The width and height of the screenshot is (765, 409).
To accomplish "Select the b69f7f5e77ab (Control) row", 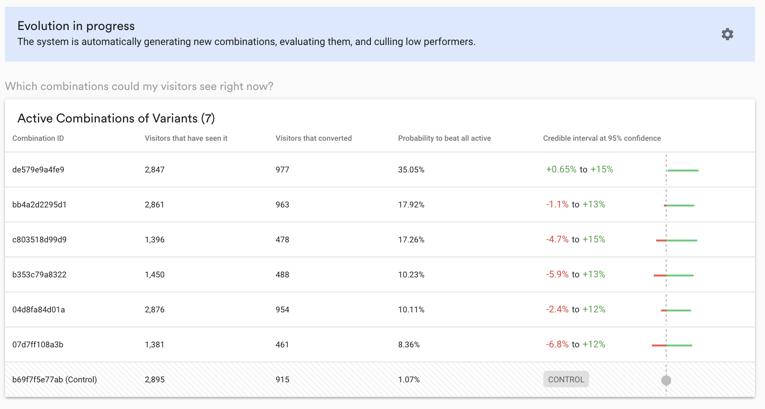I will click(x=380, y=379).
